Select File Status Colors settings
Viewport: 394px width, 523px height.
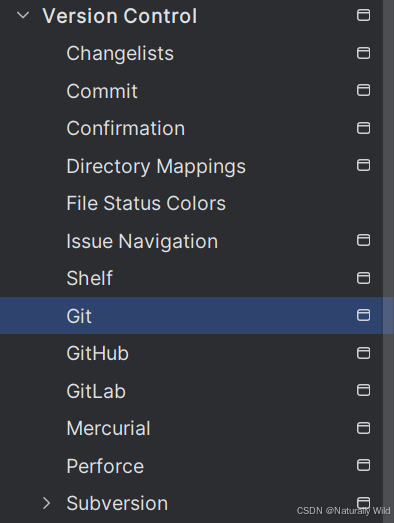coord(146,203)
